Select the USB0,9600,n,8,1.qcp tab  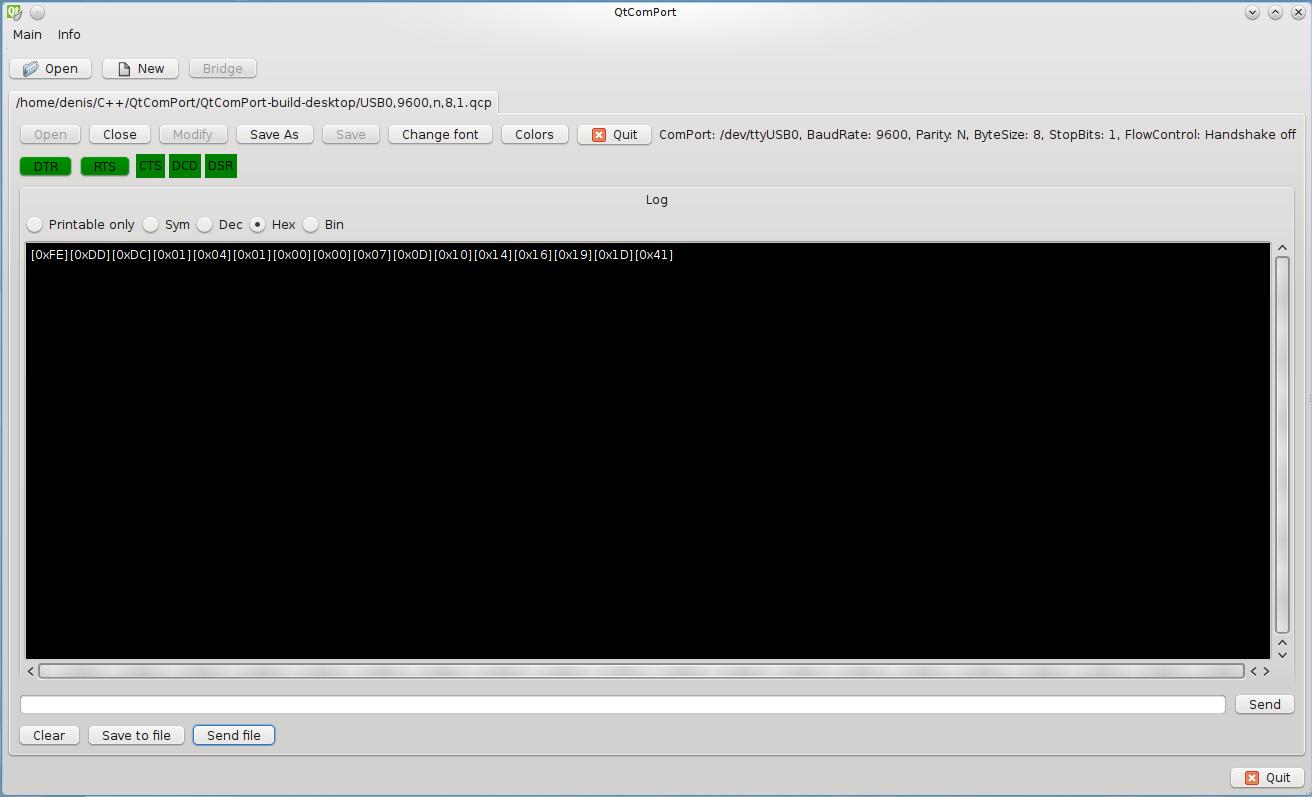tap(254, 102)
